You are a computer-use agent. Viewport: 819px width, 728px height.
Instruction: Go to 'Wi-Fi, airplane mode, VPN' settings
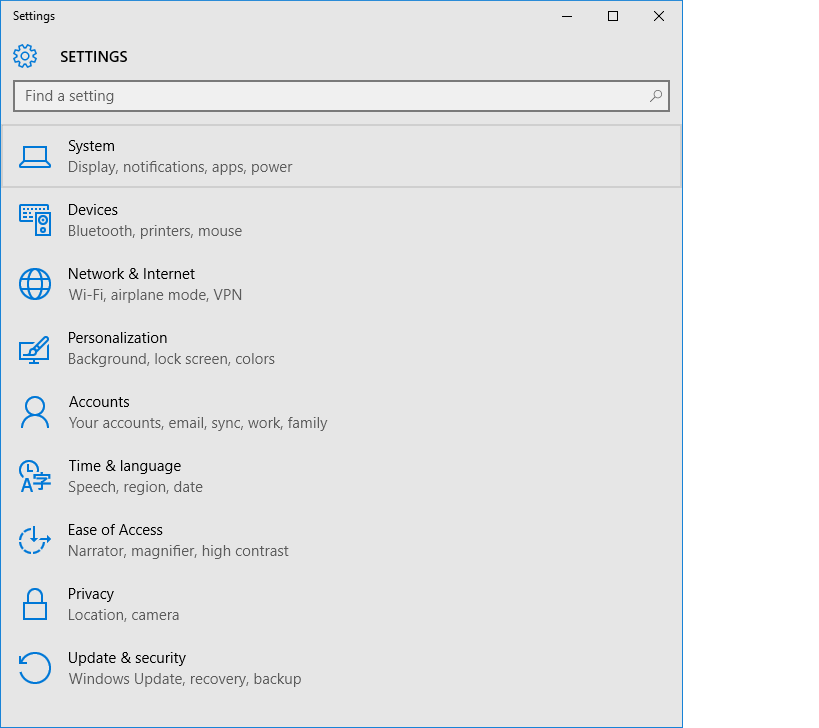click(155, 295)
